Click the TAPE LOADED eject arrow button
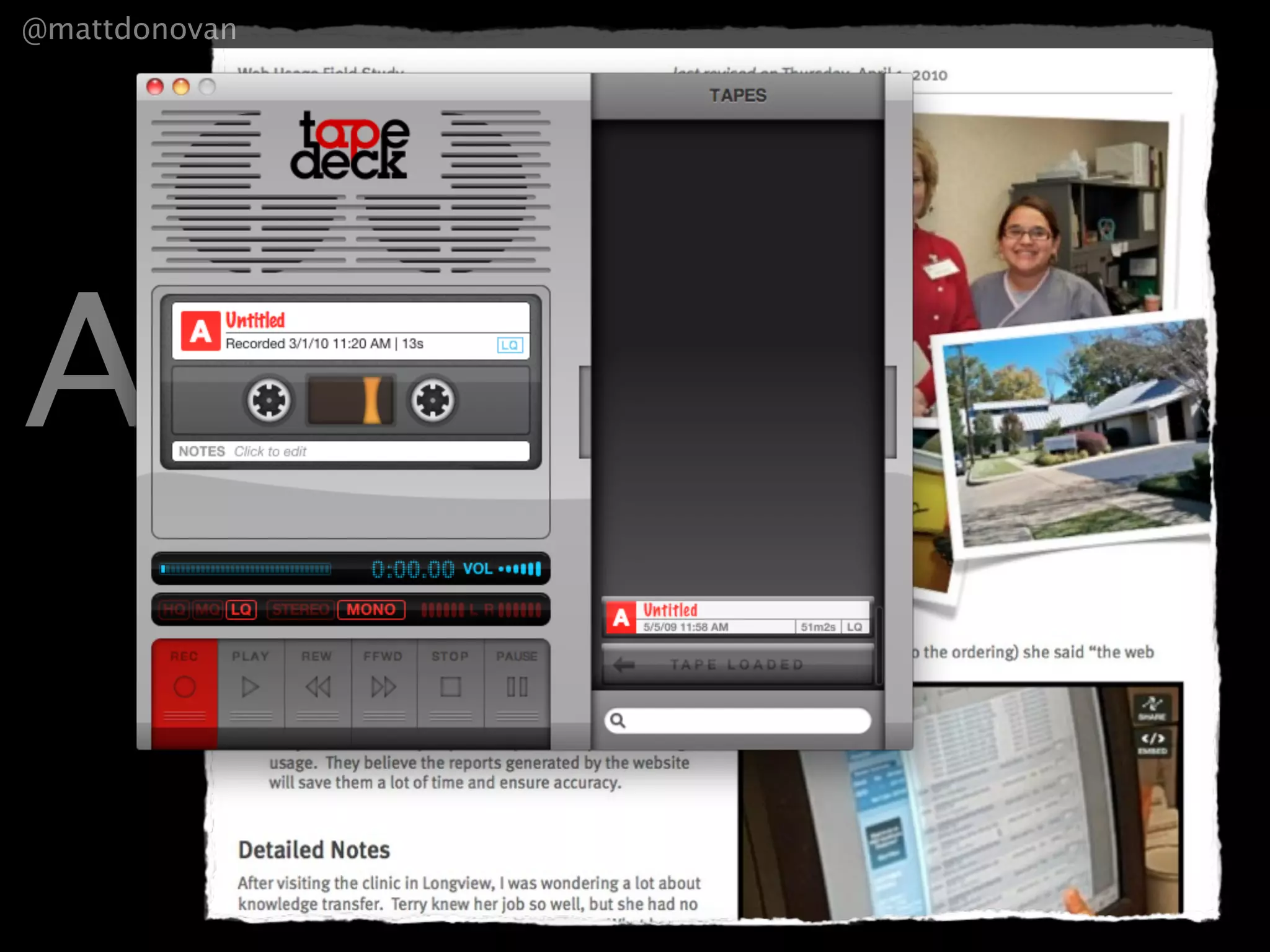 coord(624,665)
